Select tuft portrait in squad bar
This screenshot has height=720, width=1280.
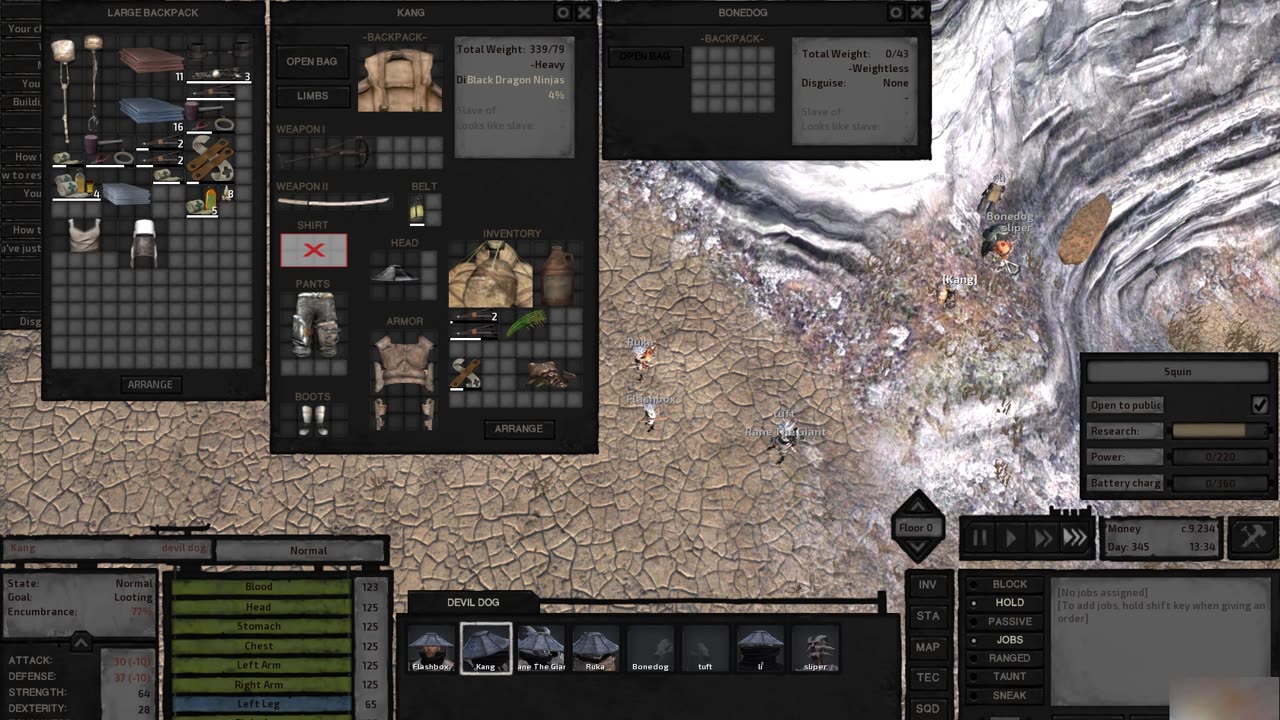[x=705, y=648]
